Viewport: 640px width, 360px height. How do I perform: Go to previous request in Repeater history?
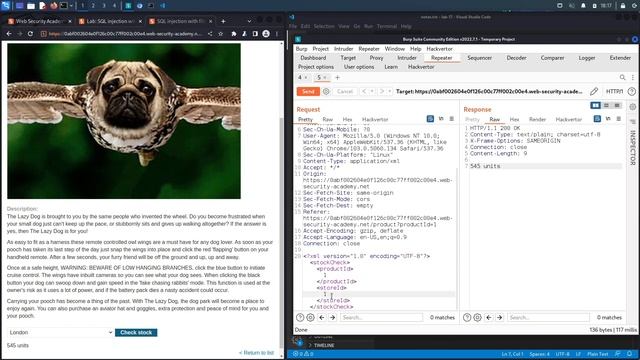coord(364,91)
